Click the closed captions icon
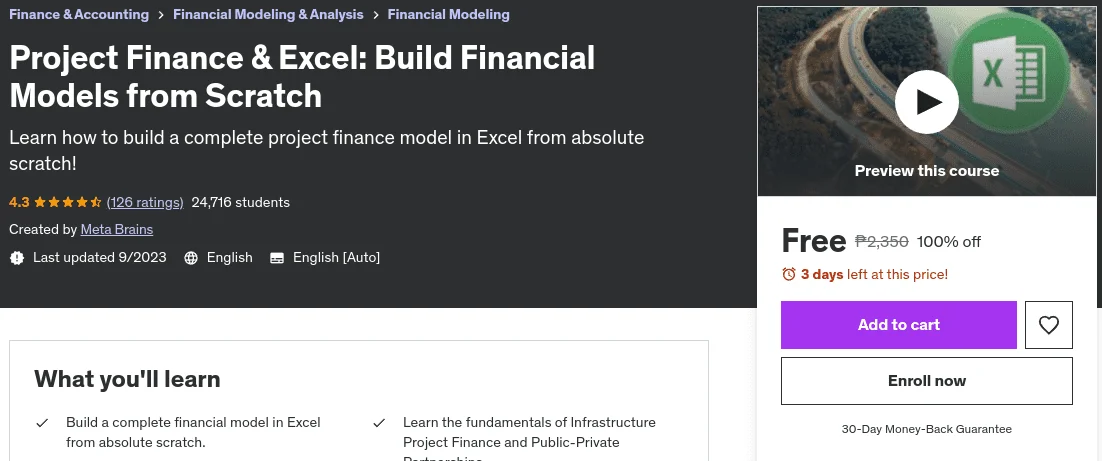Viewport: 1102px width, 461px height. 277,258
